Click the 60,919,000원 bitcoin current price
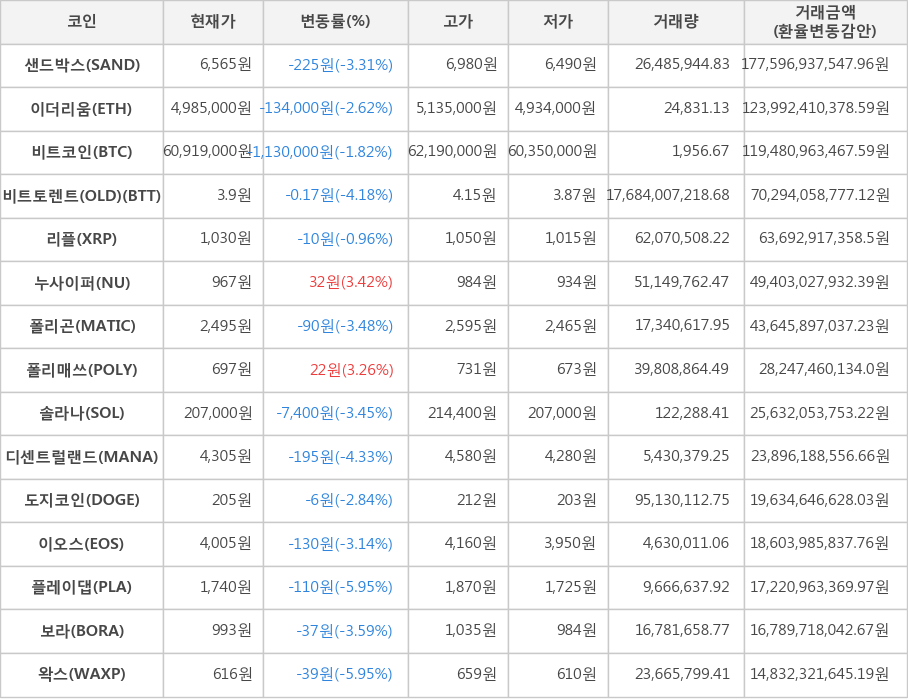The width and height of the screenshot is (908, 700). (208, 152)
